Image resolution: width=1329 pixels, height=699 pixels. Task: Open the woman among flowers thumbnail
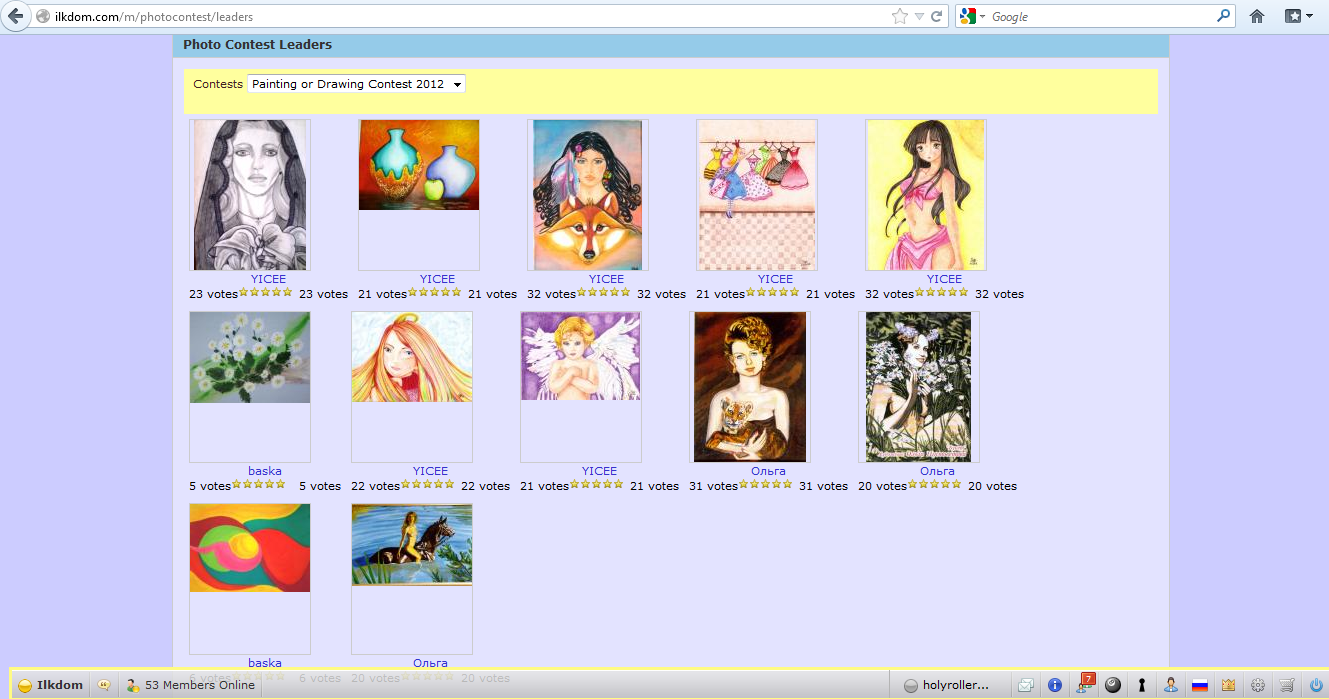(919, 387)
